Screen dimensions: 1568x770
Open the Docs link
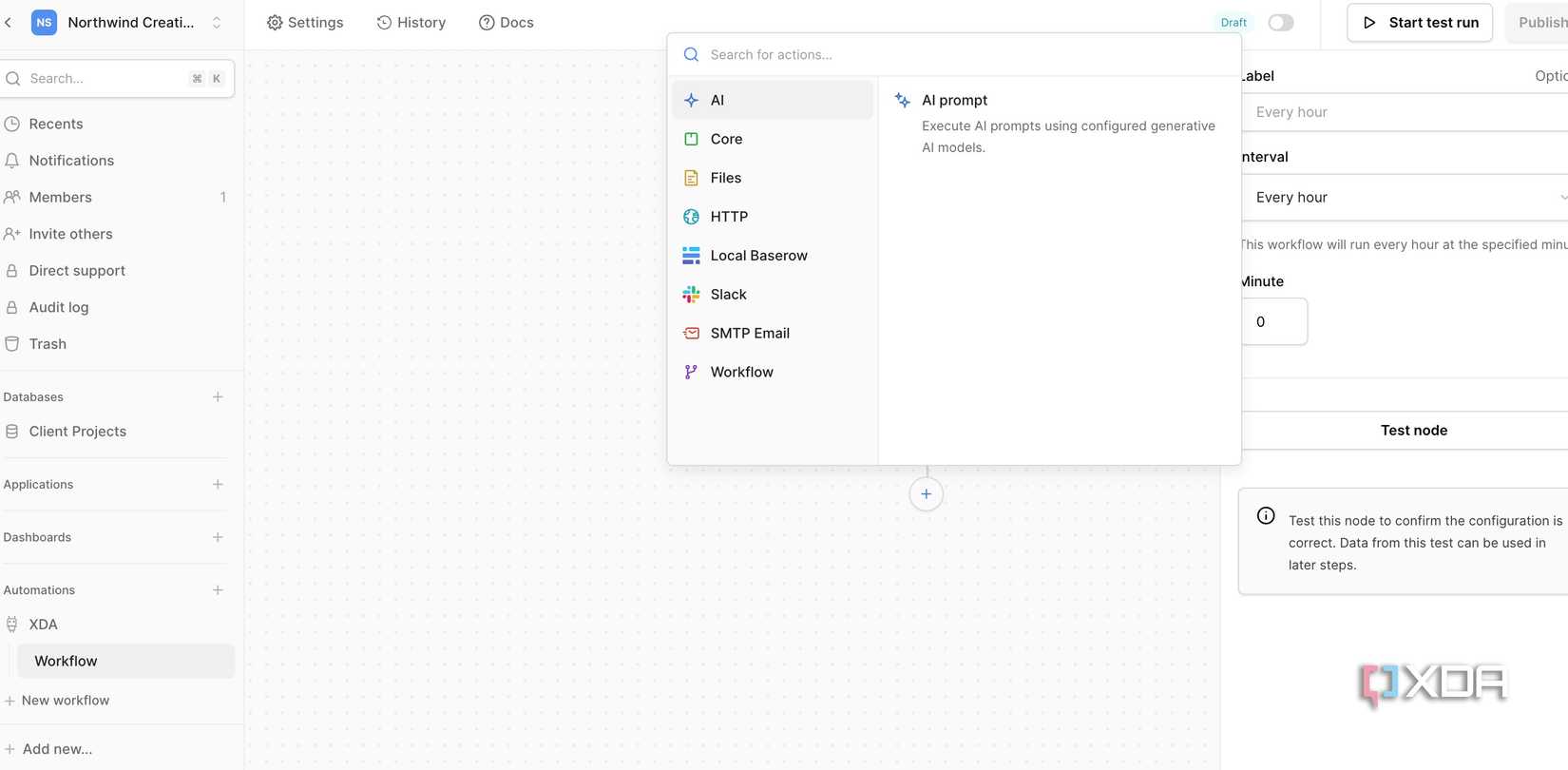coord(507,22)
